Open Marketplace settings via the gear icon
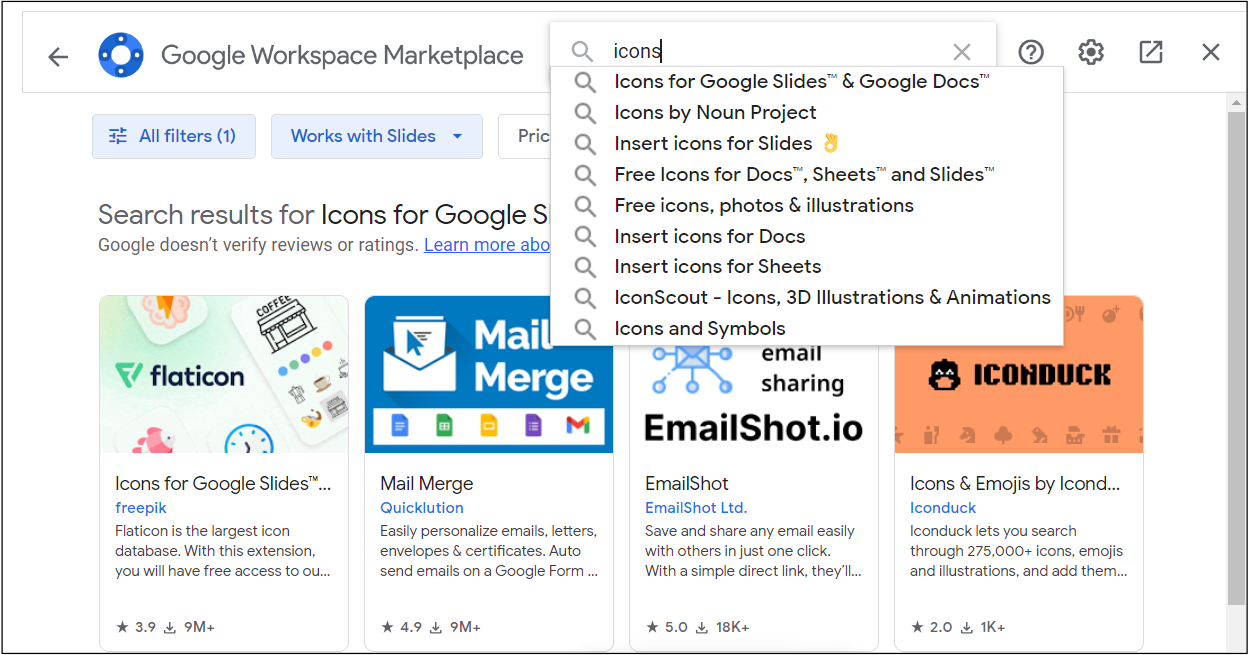1248x655 pixels. [x=1090, y=51]
